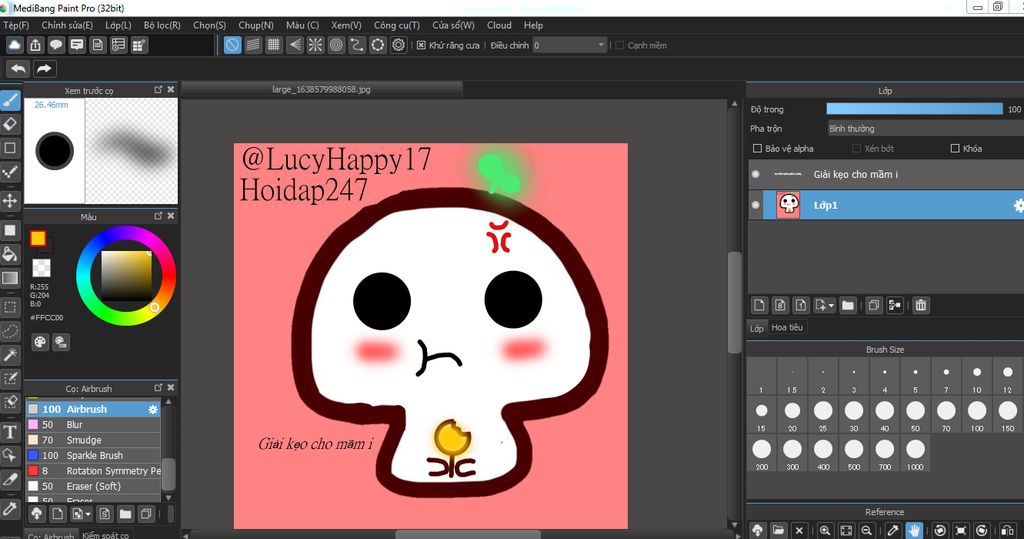The width and height of the screenshot is (1024, 539).
Task: Choose brush size 1000
Action: coord(915,454)
